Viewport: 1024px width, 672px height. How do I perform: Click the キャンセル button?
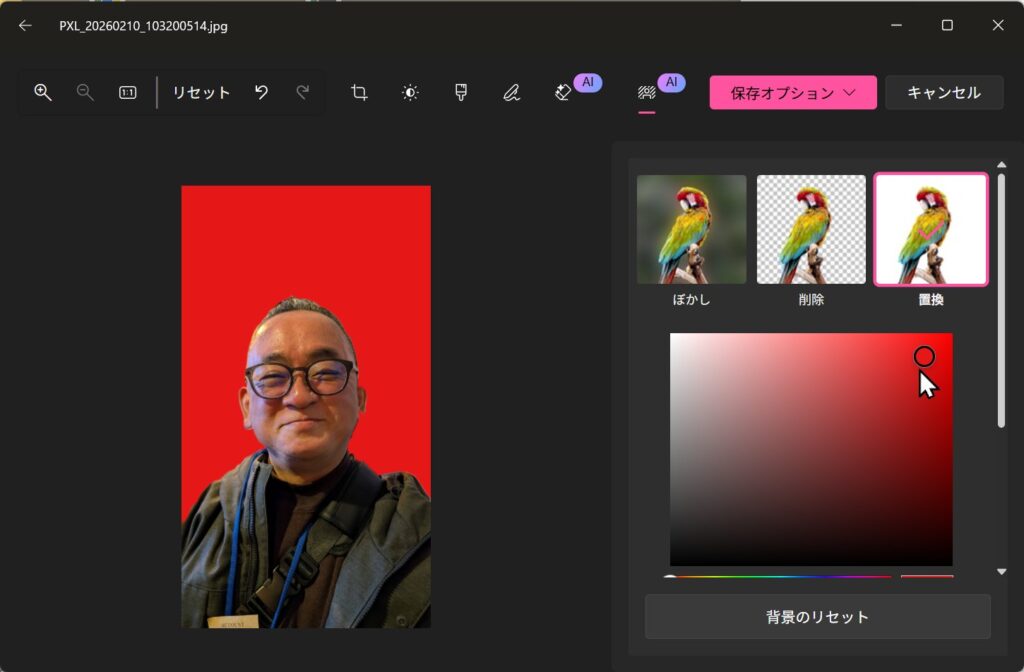point(943,92)
